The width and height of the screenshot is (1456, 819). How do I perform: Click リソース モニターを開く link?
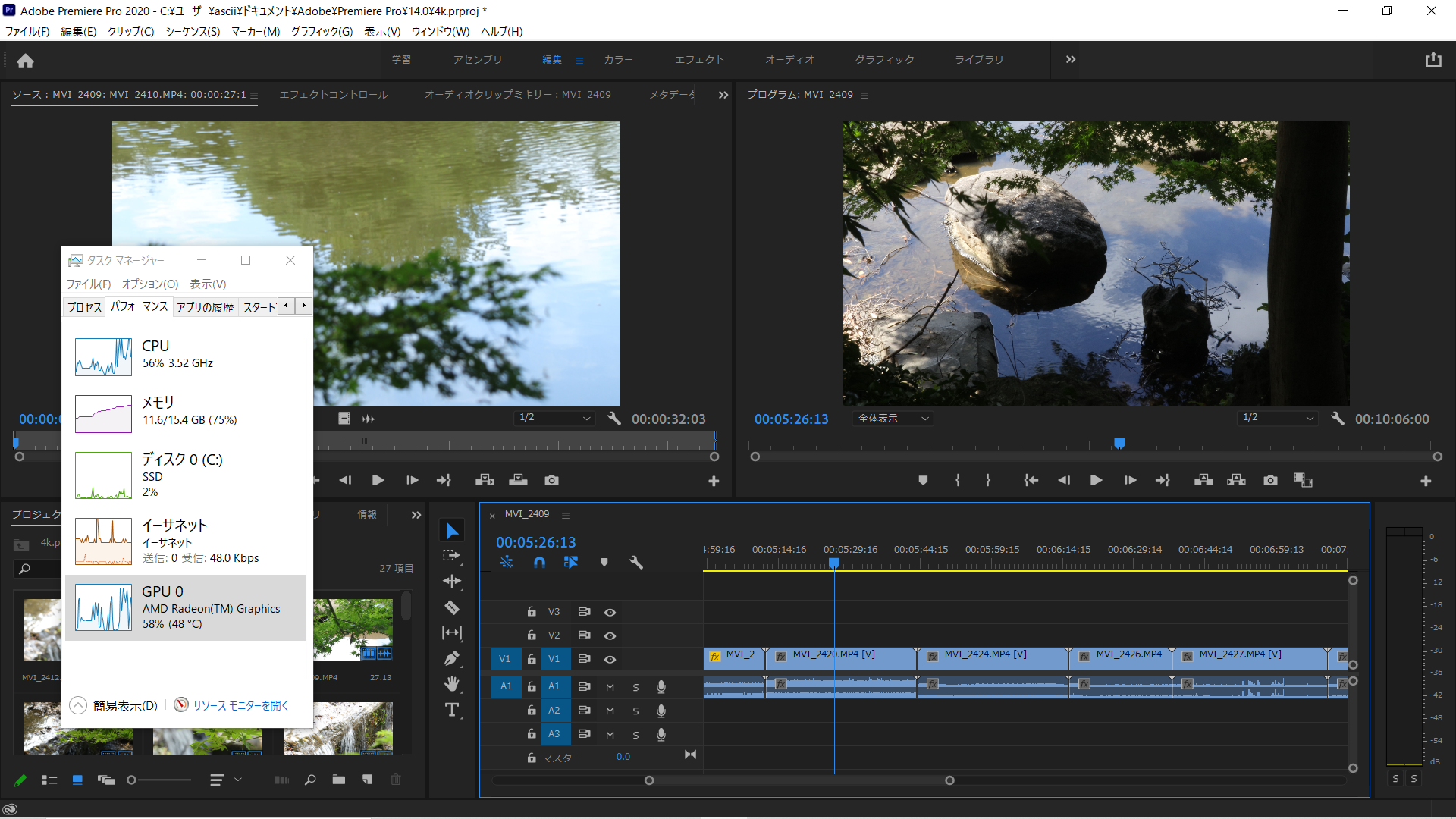[240, 705]
